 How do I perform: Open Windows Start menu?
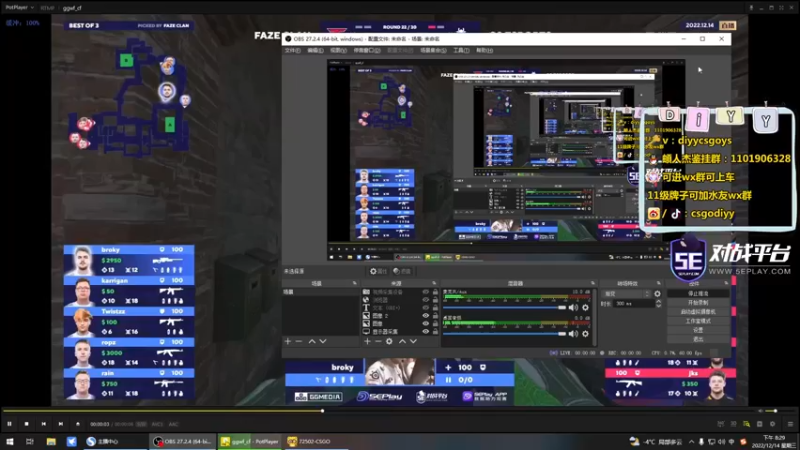pyautogui.click(x=10, y=441)
